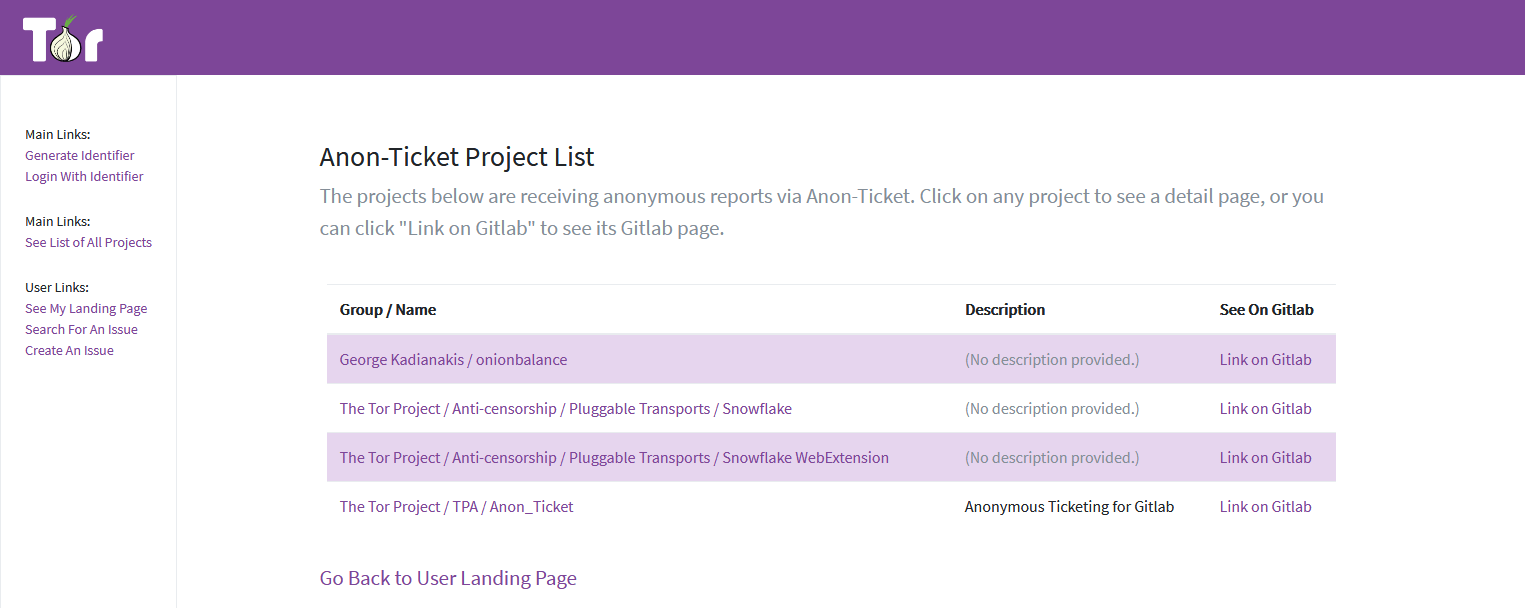
Task: Click the See On Gitlab column header
Action: 1267,309
